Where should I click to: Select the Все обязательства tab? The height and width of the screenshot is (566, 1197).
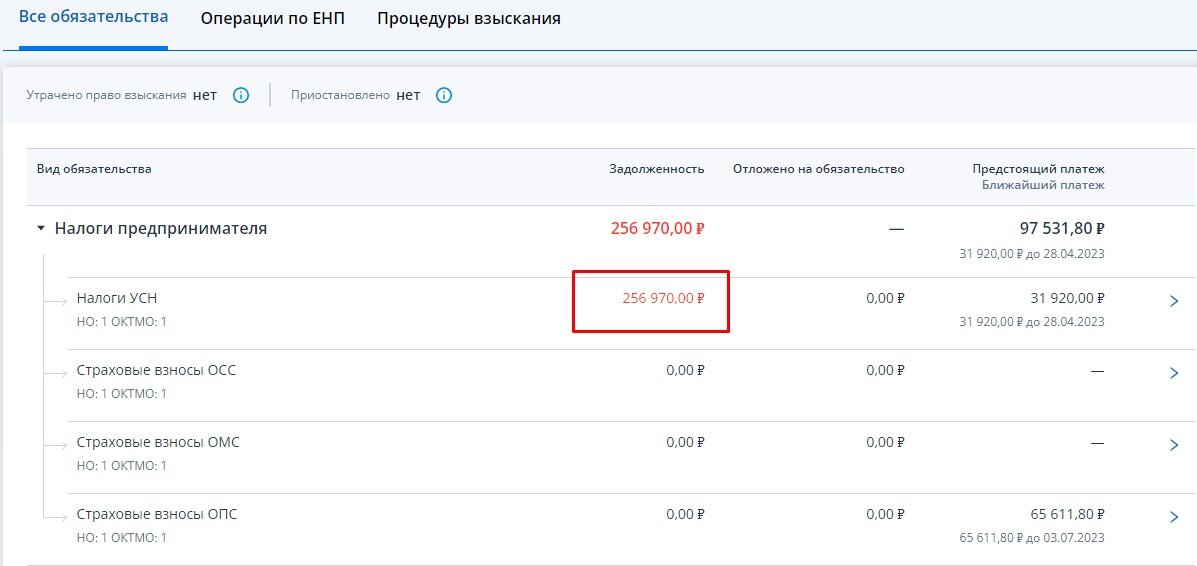coord(93,17)
